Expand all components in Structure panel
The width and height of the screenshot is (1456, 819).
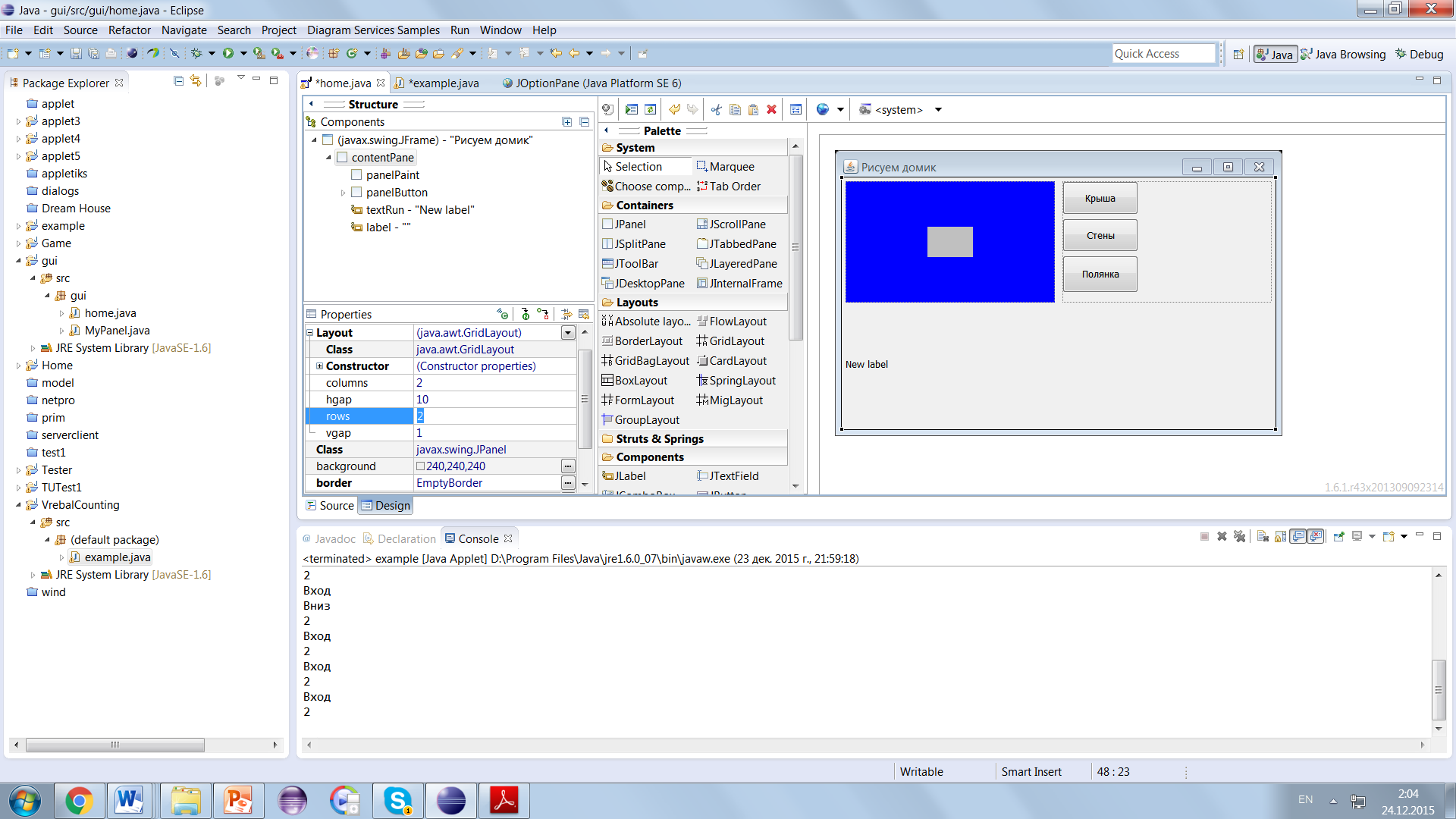pyautogui.click(x=566, y=122)
